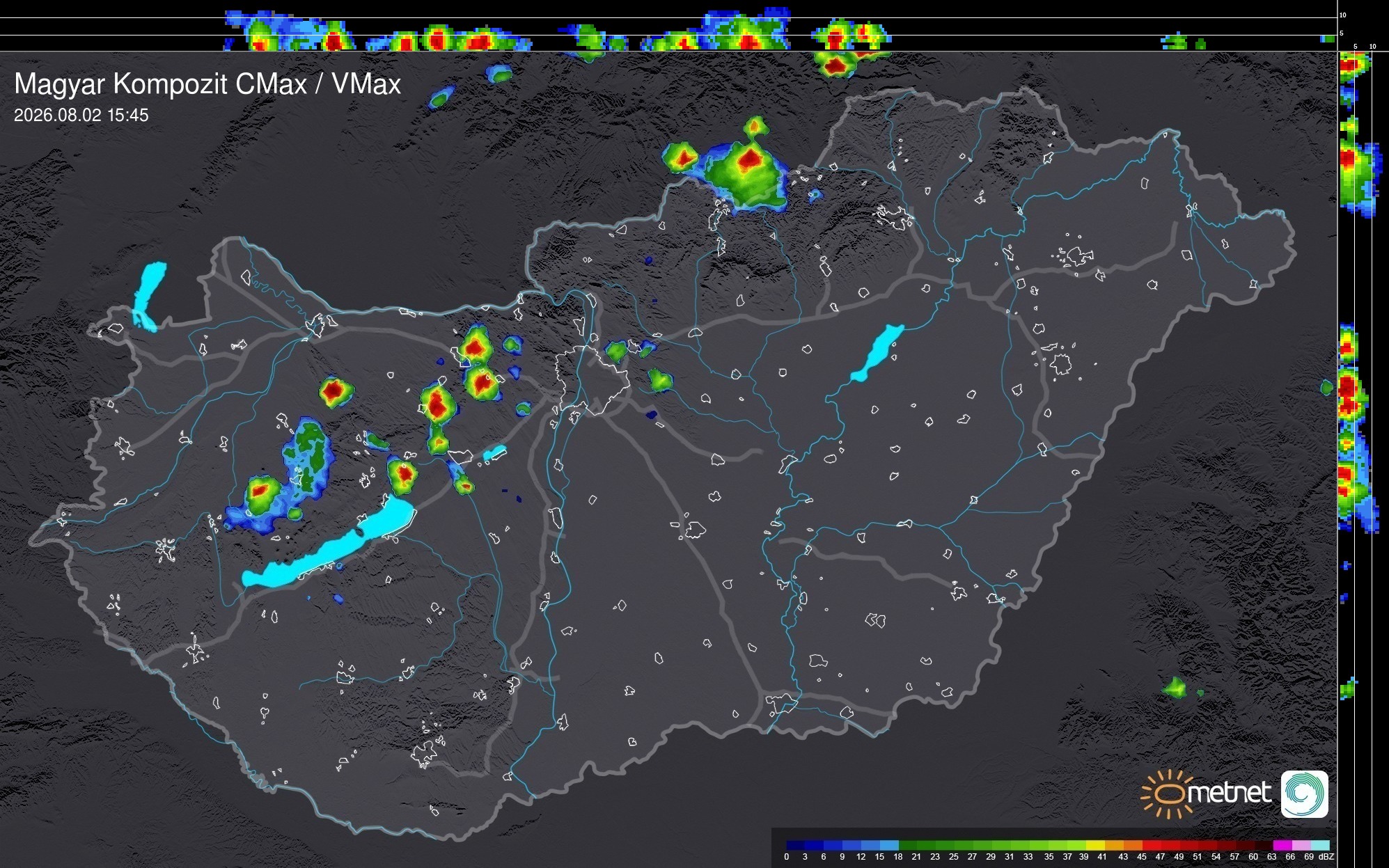This screenshot has height=868, width=1389.
Task: Click the orange swatch above 43 in legend
Action: click(1133, 845)
